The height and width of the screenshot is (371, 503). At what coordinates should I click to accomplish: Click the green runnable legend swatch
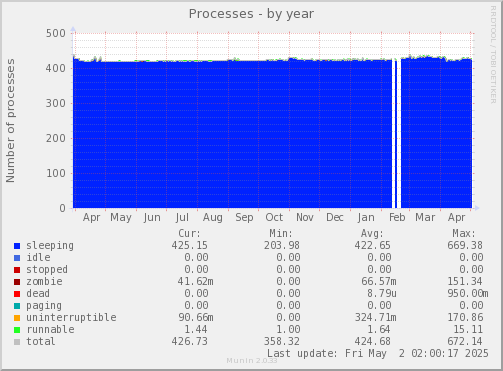(17, 330)
